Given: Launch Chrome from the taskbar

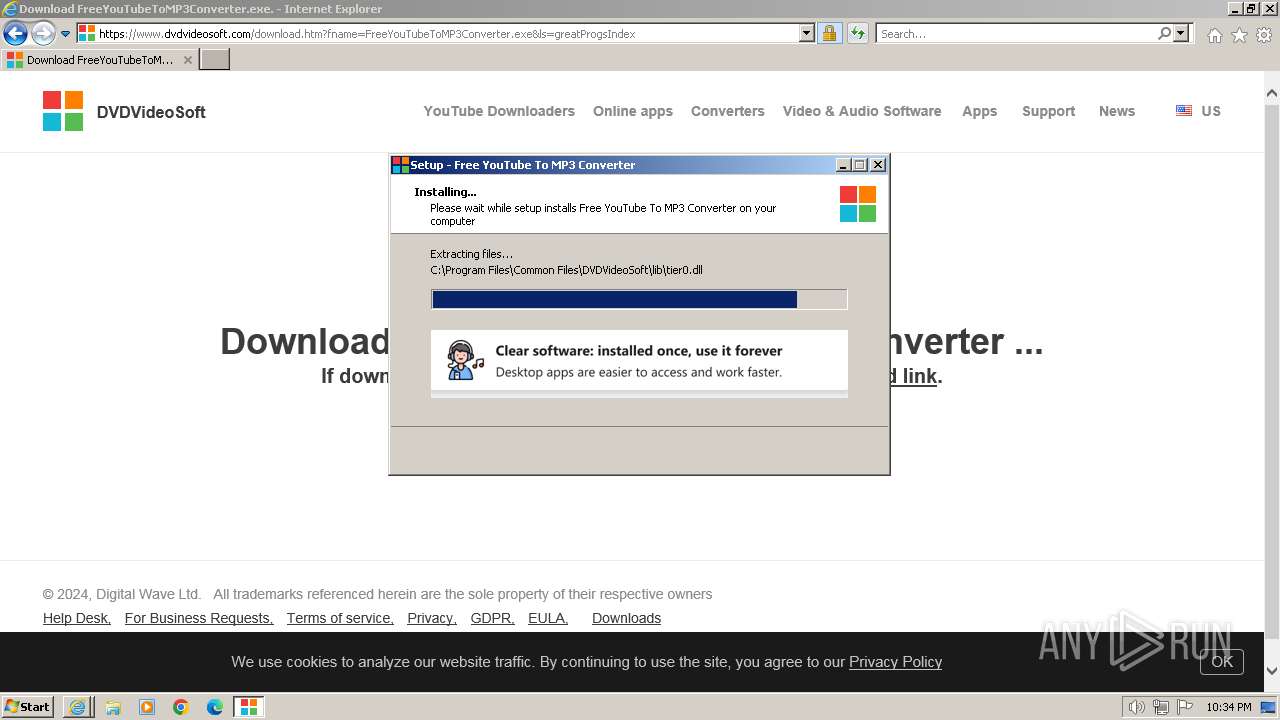Looking at the screenshot, I should pyautogui.click(x=181, y=707).
